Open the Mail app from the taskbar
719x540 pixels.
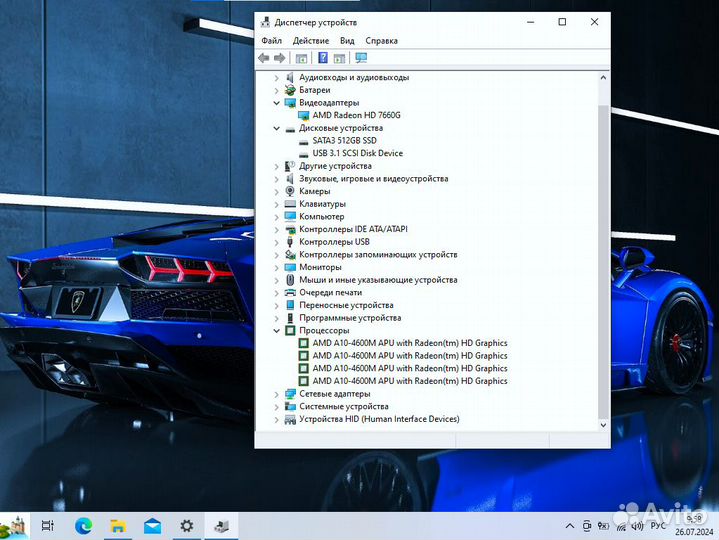click(x=152, y=526)
